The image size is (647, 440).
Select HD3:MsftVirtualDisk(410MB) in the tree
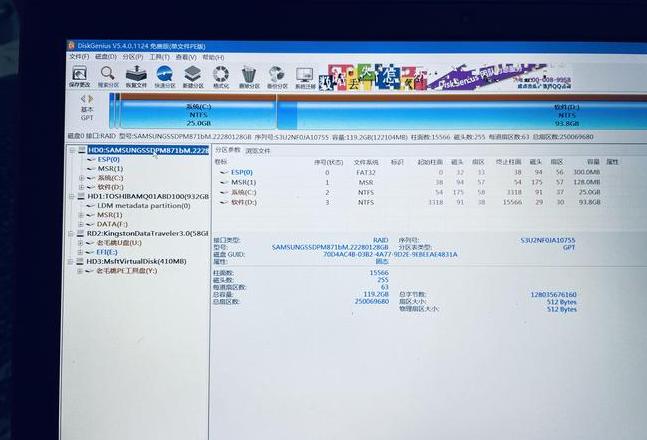(136, 262)
